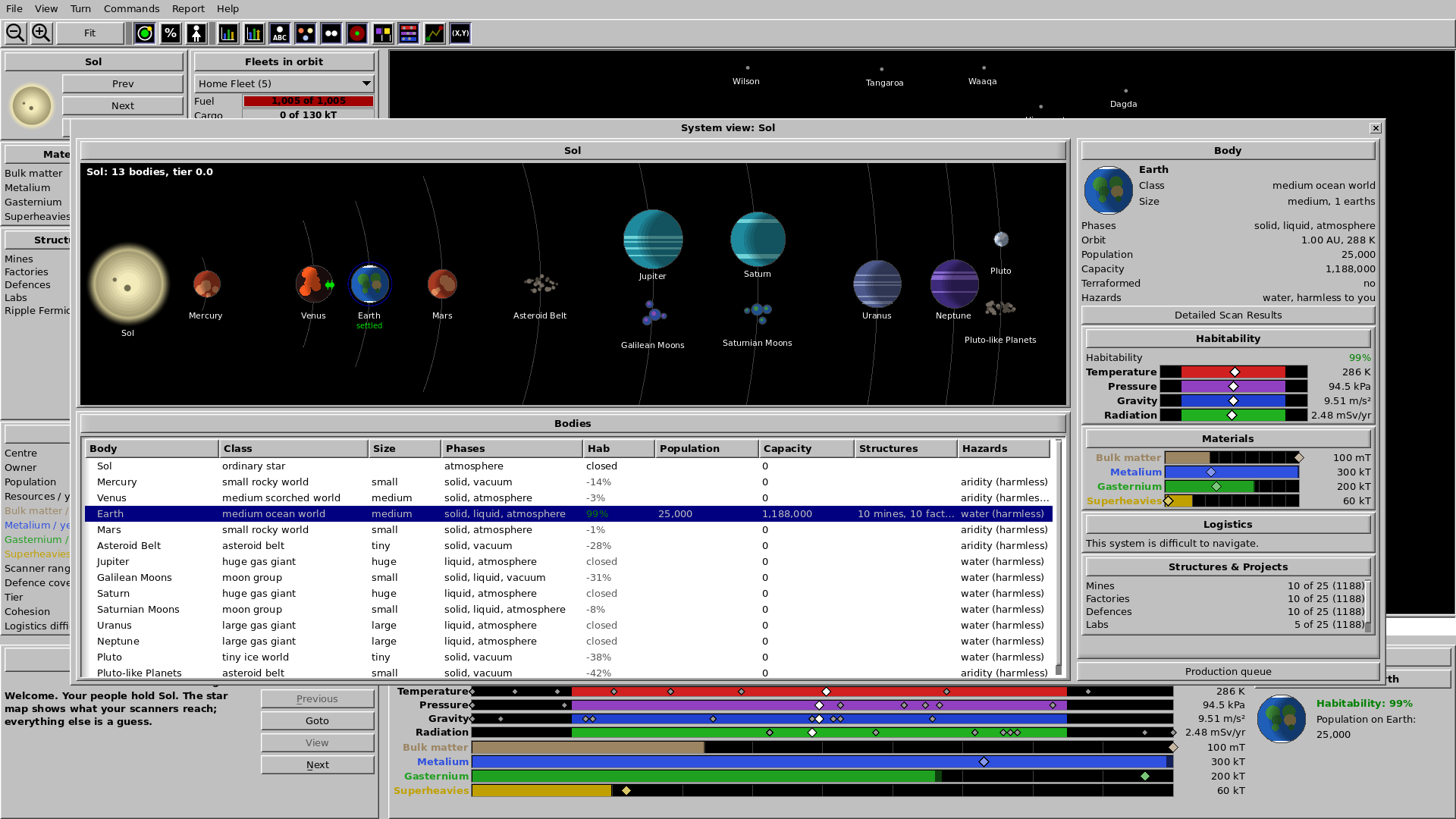Click the zoom in magnifier icon
Screen dimensions: 1456x819
(x=41, y=33)
